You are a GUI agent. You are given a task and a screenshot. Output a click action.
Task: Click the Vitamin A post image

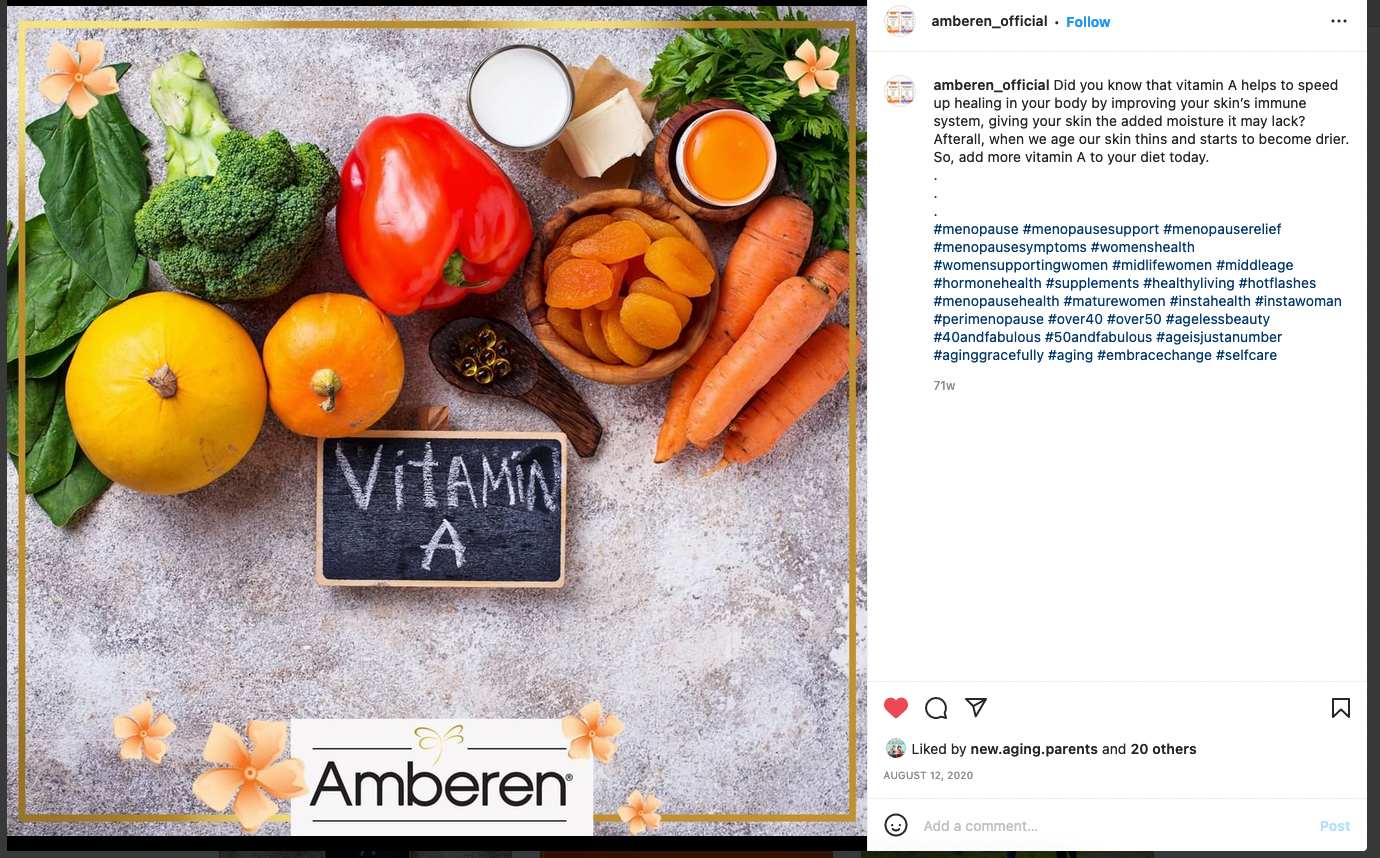[437, 420]
